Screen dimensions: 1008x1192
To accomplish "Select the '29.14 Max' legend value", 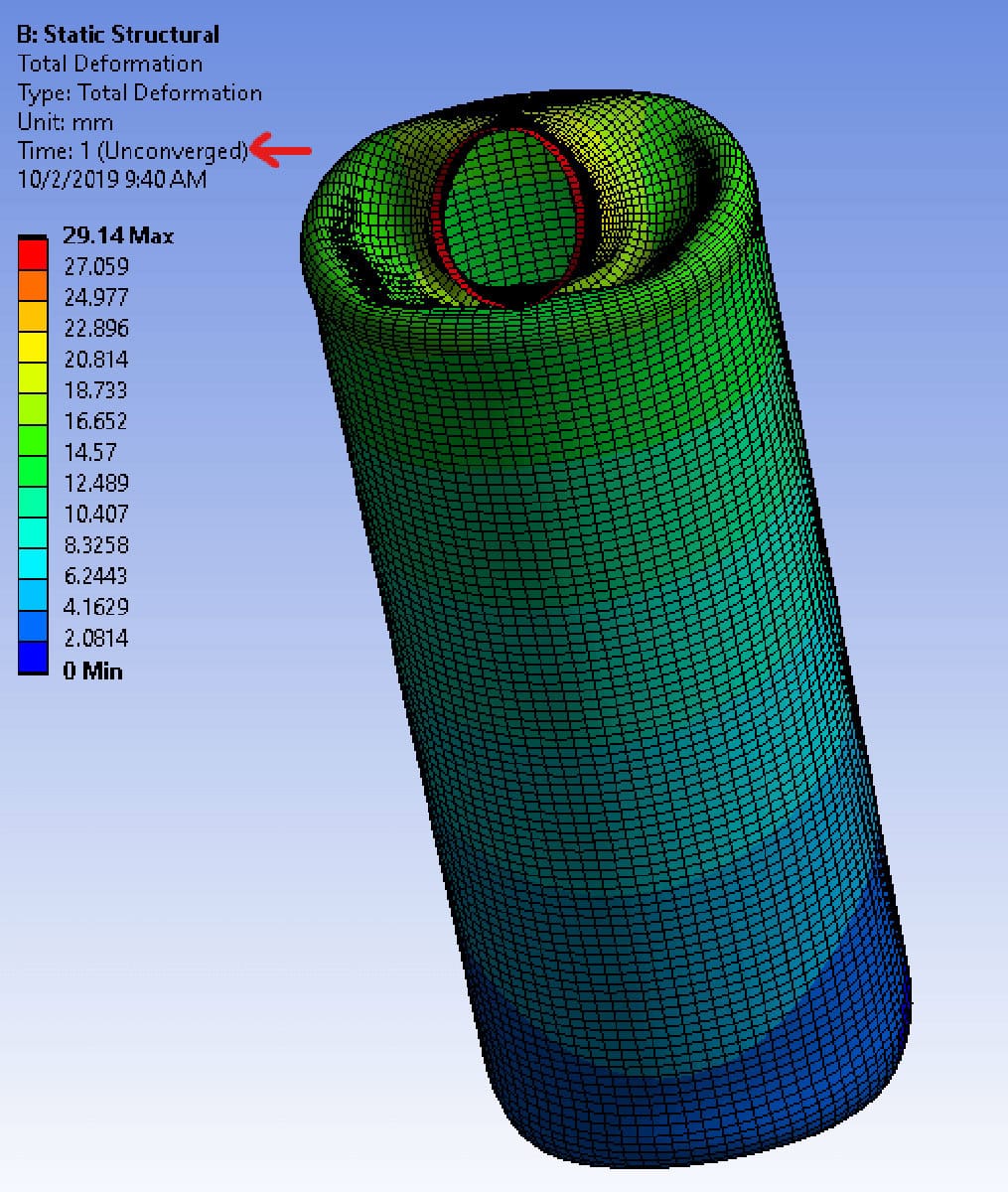I will pos(118,236).
